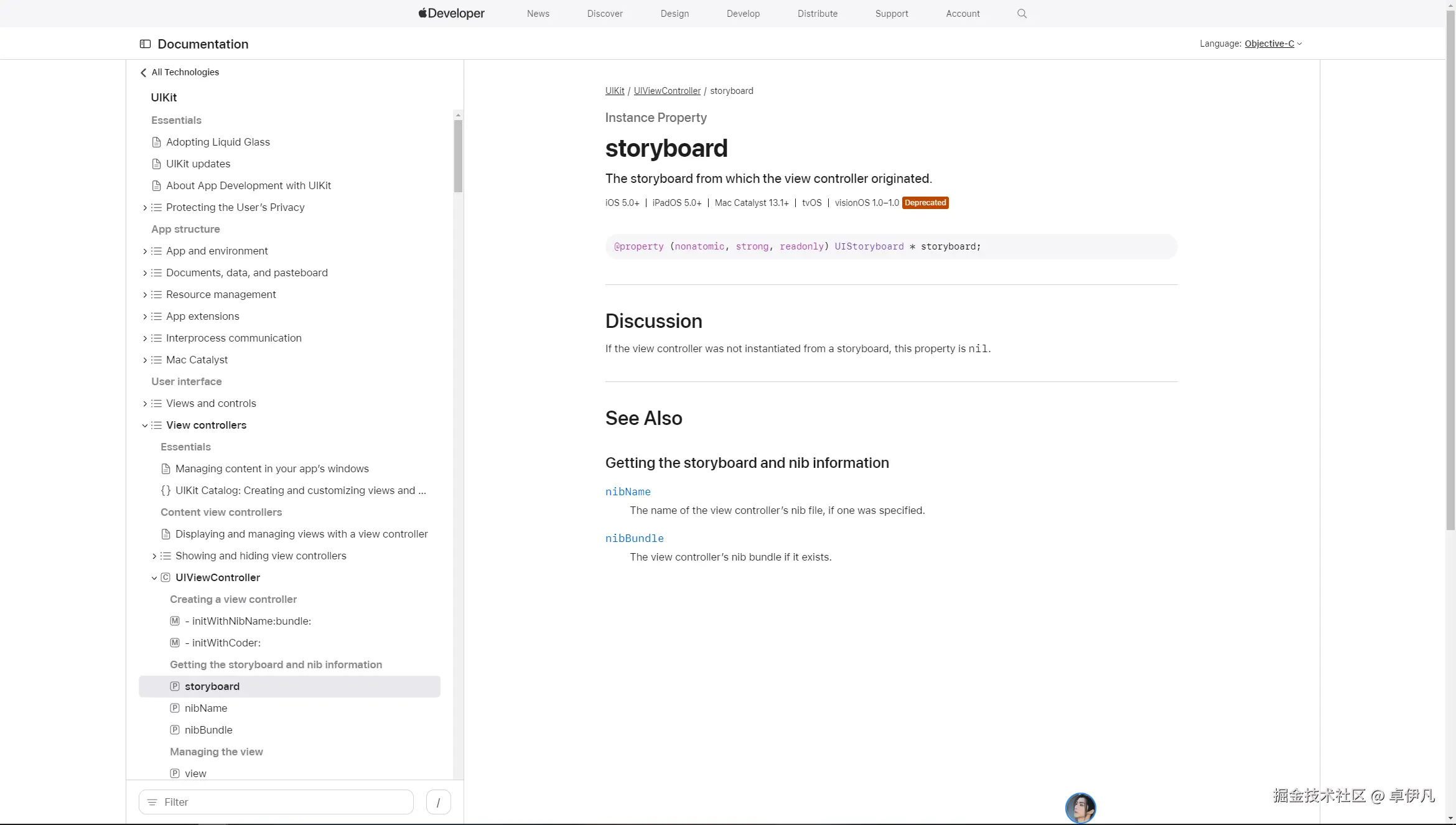Click the Apple Developer logo
This screenshot has width=1456, height=825.
point(451,13)
